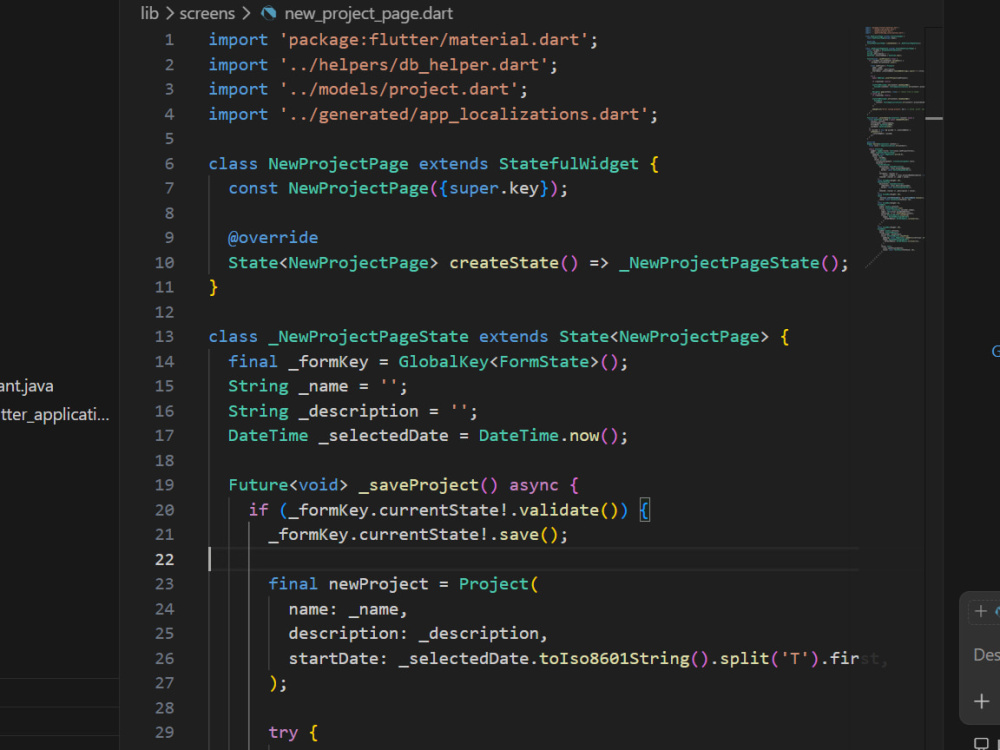The width and height of the screenshot is (1000, 750).
Task: Place cursor on empty line 22
Action: click(x=533, y=559)
